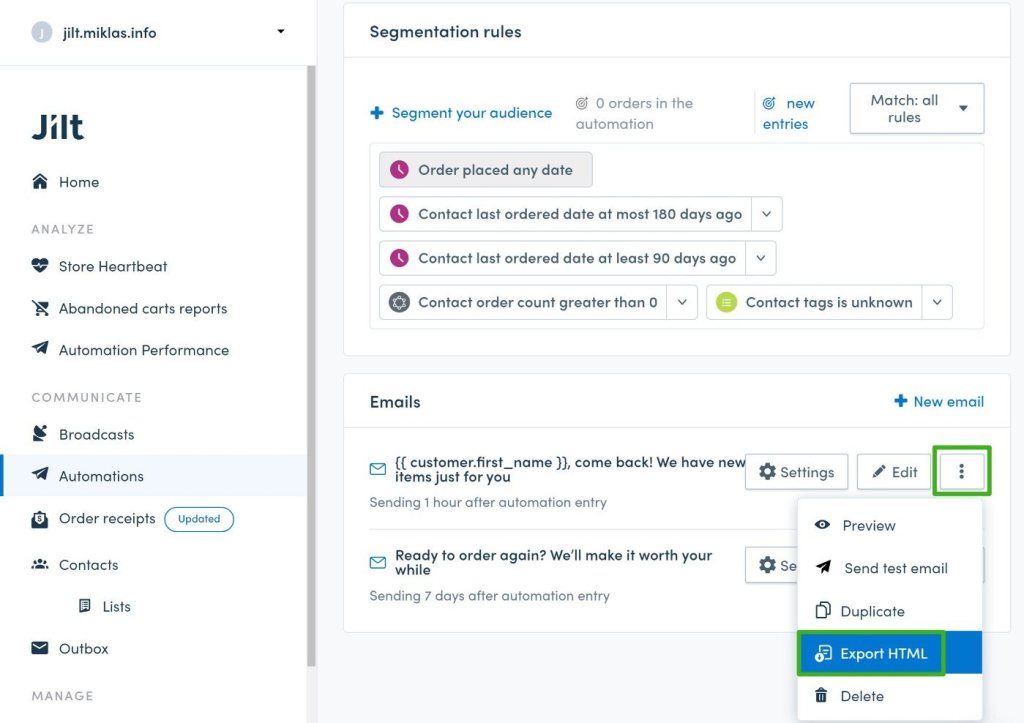Click the New email link

[938, 401]
